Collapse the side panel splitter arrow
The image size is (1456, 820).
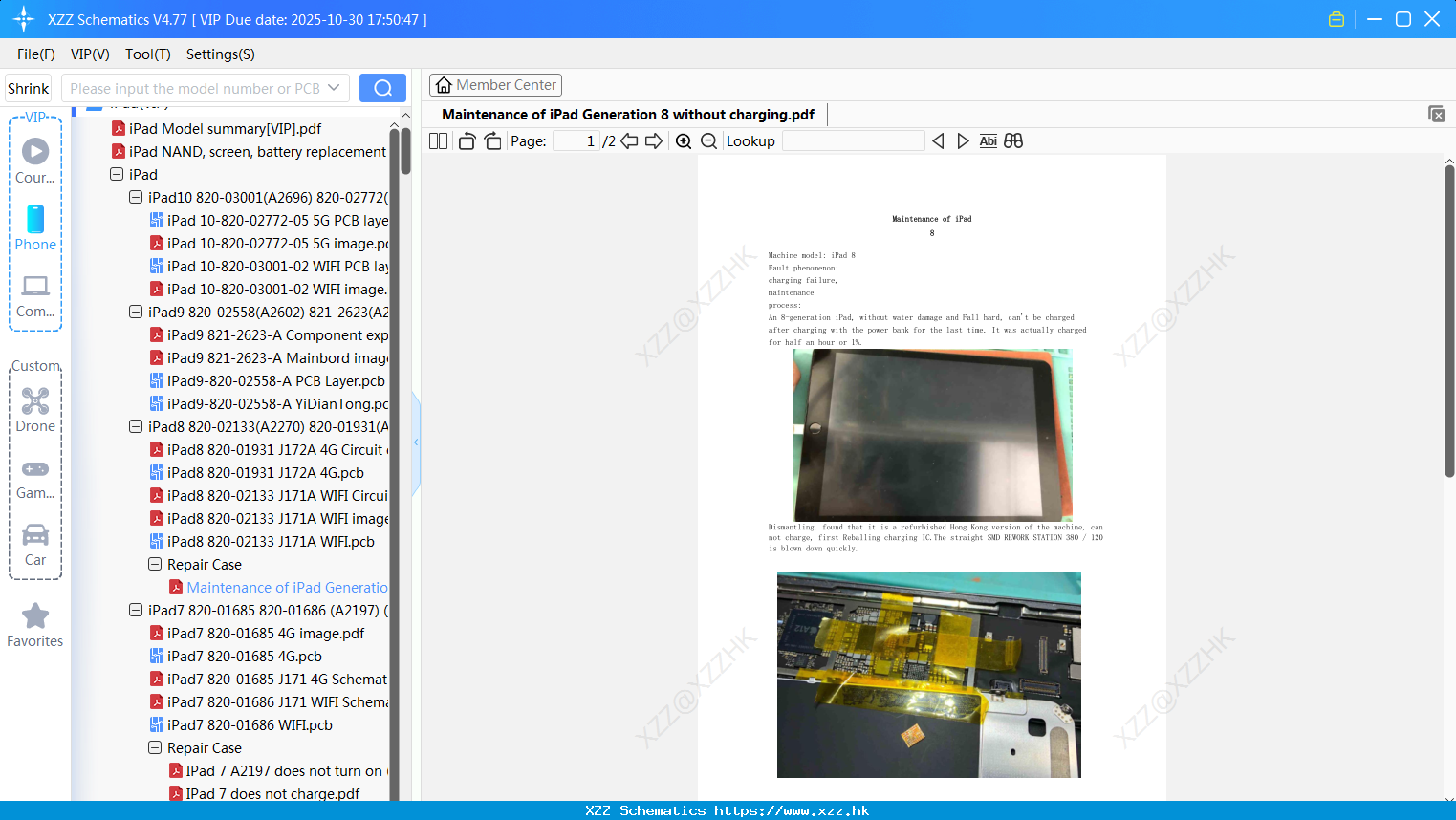[416, 442]
